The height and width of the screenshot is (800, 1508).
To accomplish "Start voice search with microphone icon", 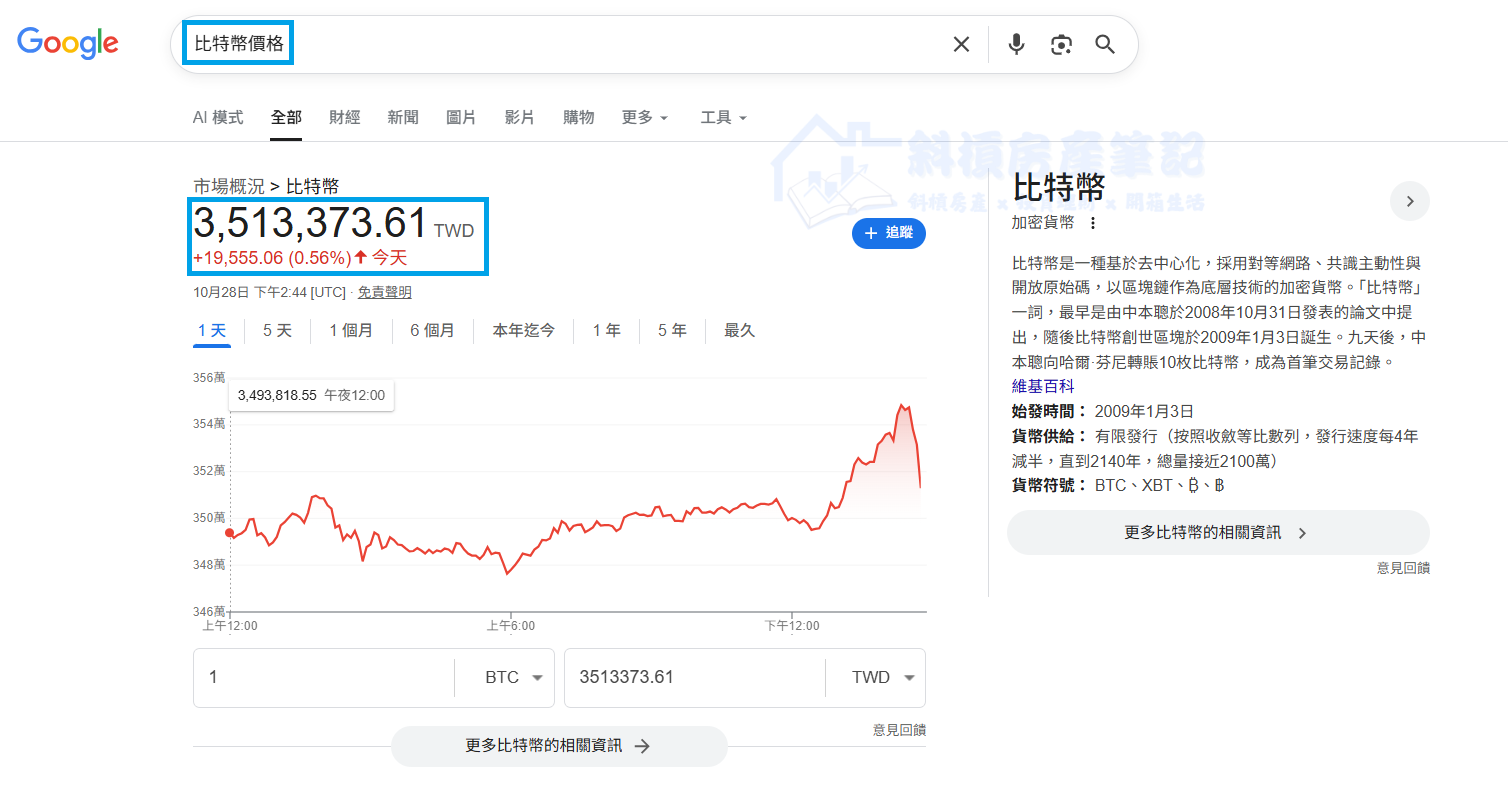I will [x=1016, y=44].
